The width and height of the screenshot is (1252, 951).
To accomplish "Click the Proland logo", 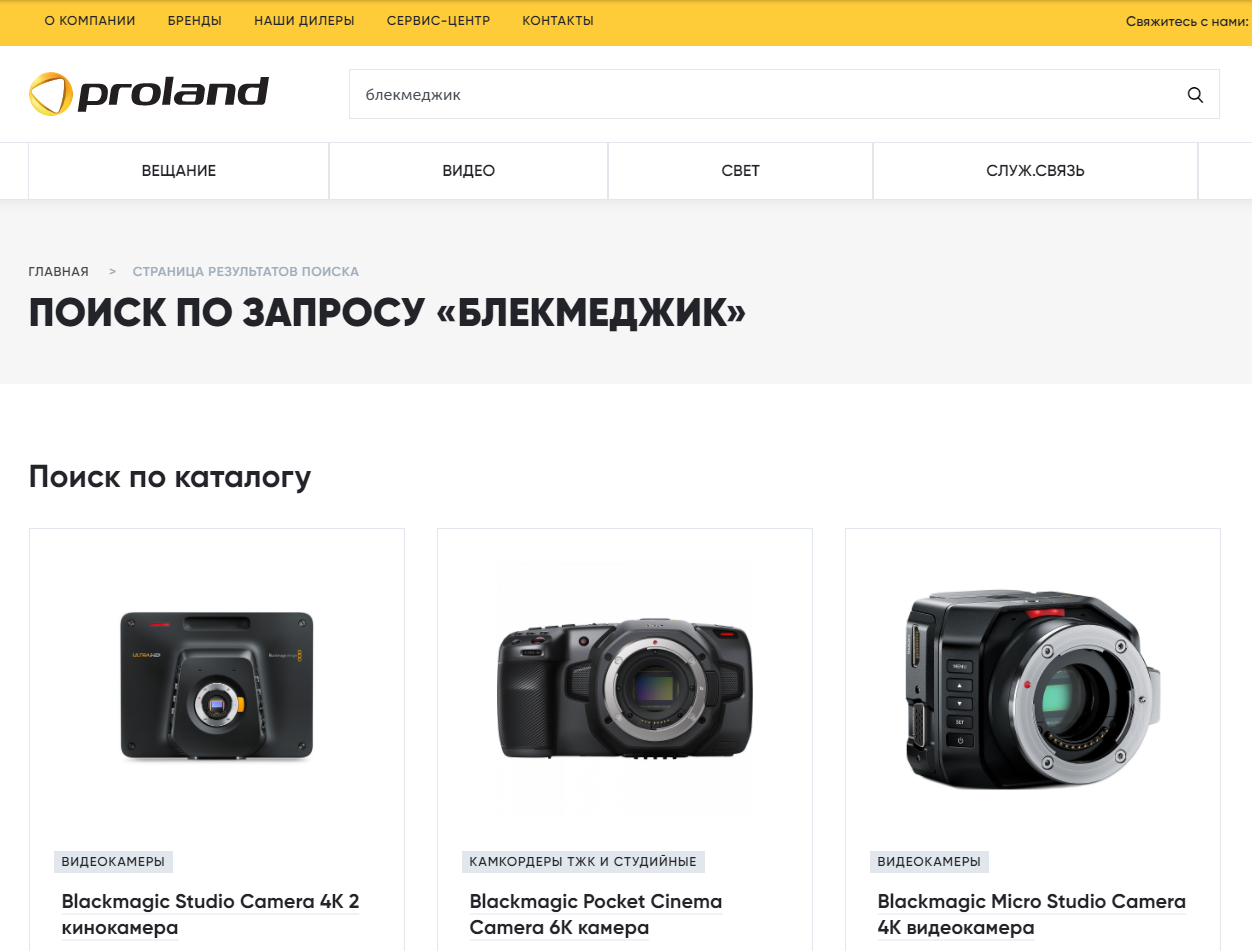I will pos(149,94).
